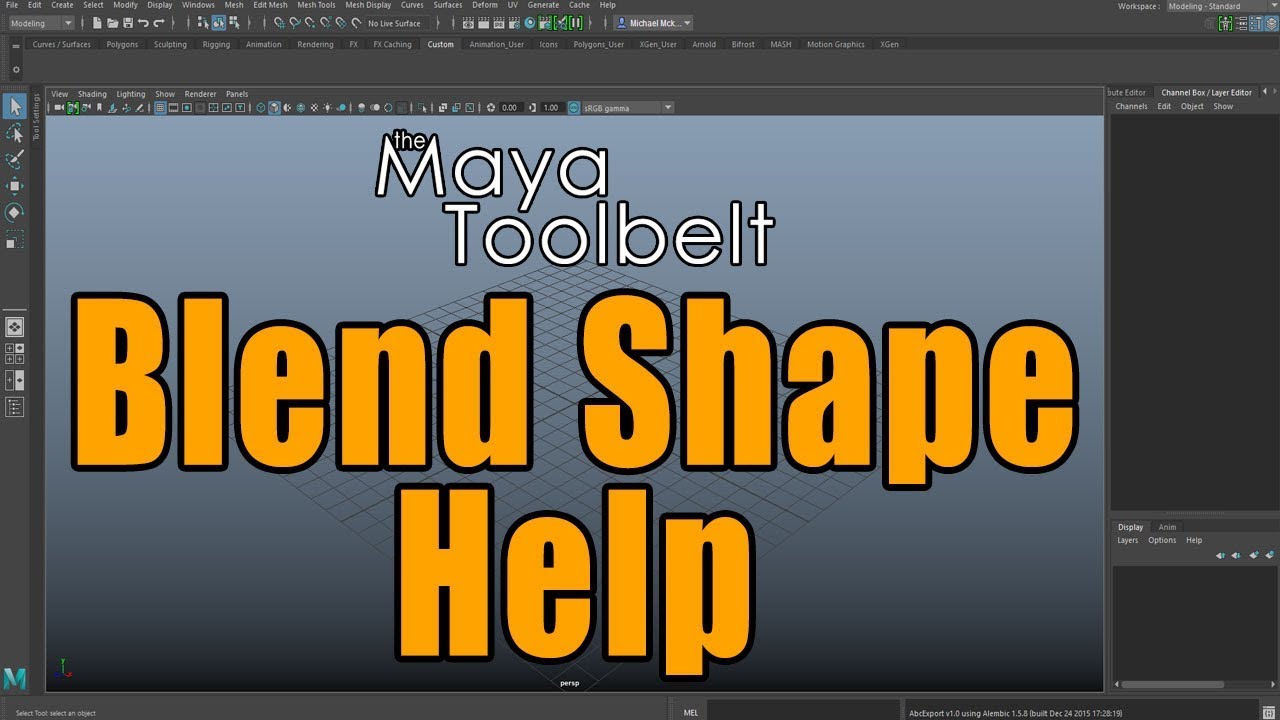This screenshot has height=720, width=1280.
Task: Choose the Paint selection tool
Action: [x=15, y=160]
